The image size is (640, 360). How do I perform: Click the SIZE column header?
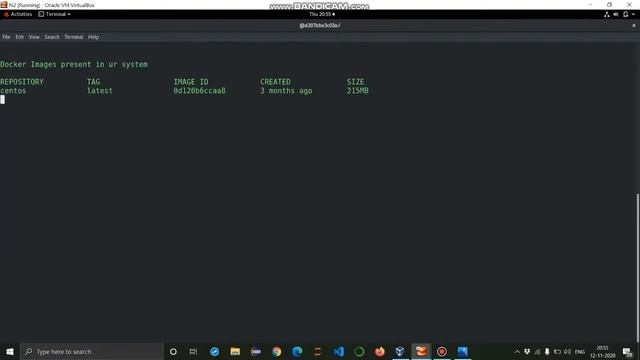pos(355,82)
